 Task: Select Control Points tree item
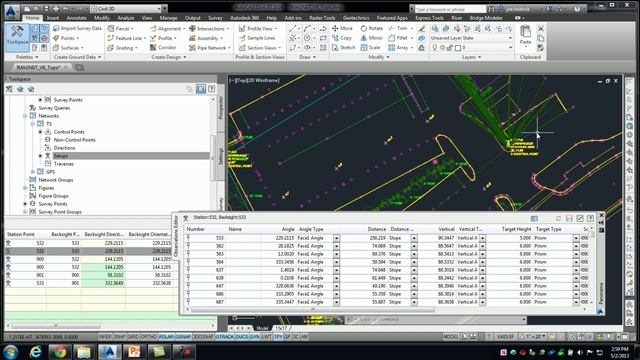(x=69, y=132)
